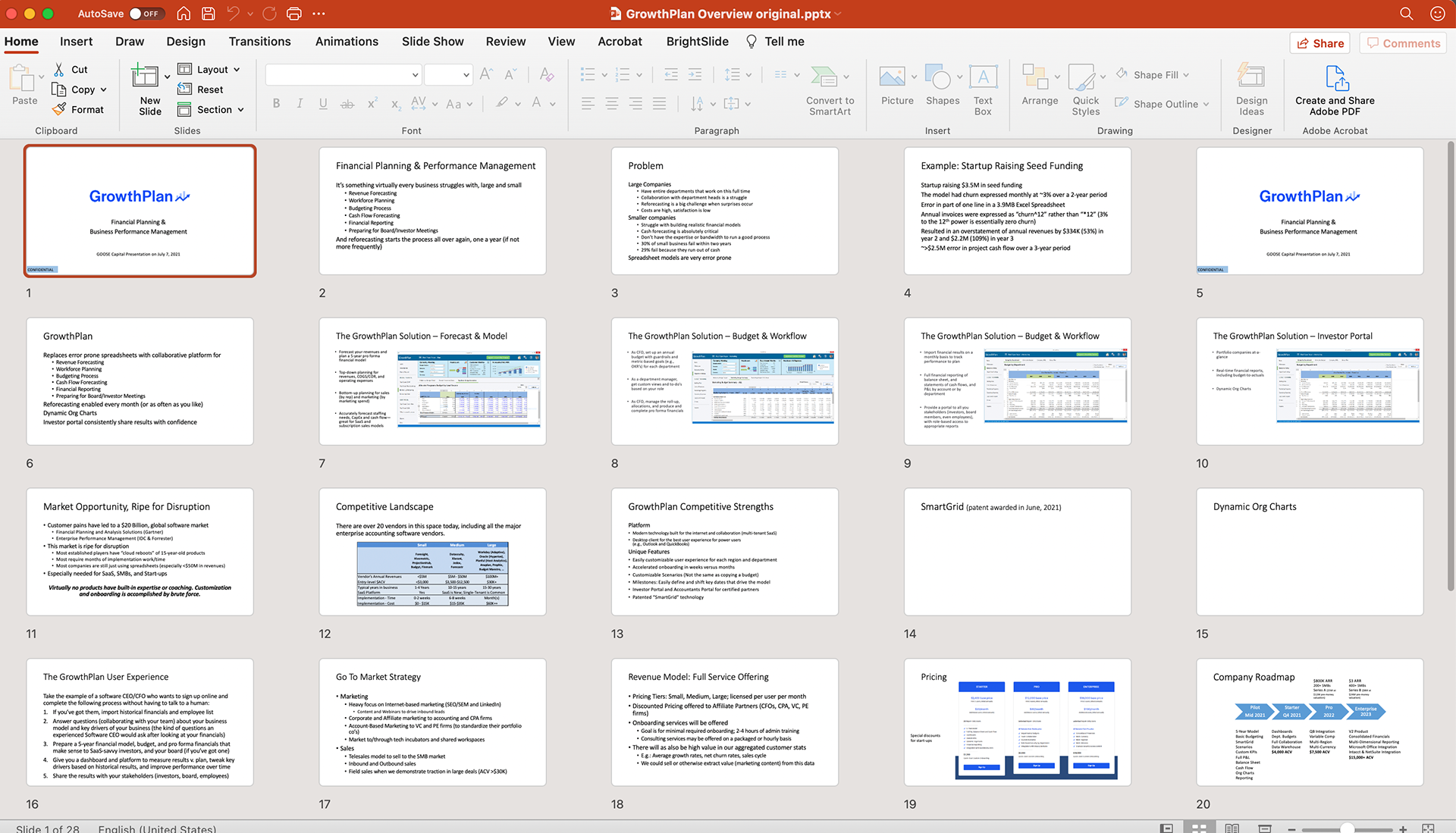
Task: Click Convert to SmartArt
Action: [830, 90]
